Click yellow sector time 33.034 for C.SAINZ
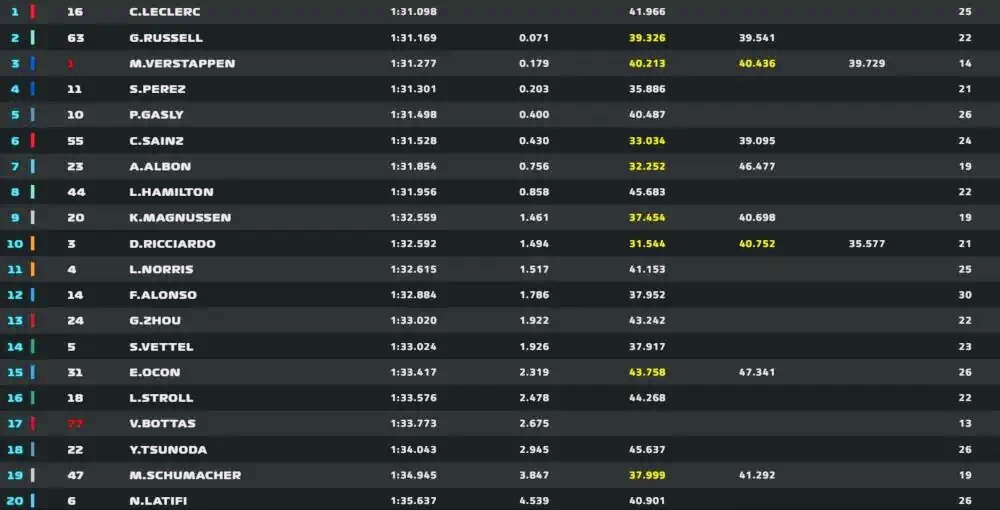This screenshot has height=510, width=1000. point(647,141)
